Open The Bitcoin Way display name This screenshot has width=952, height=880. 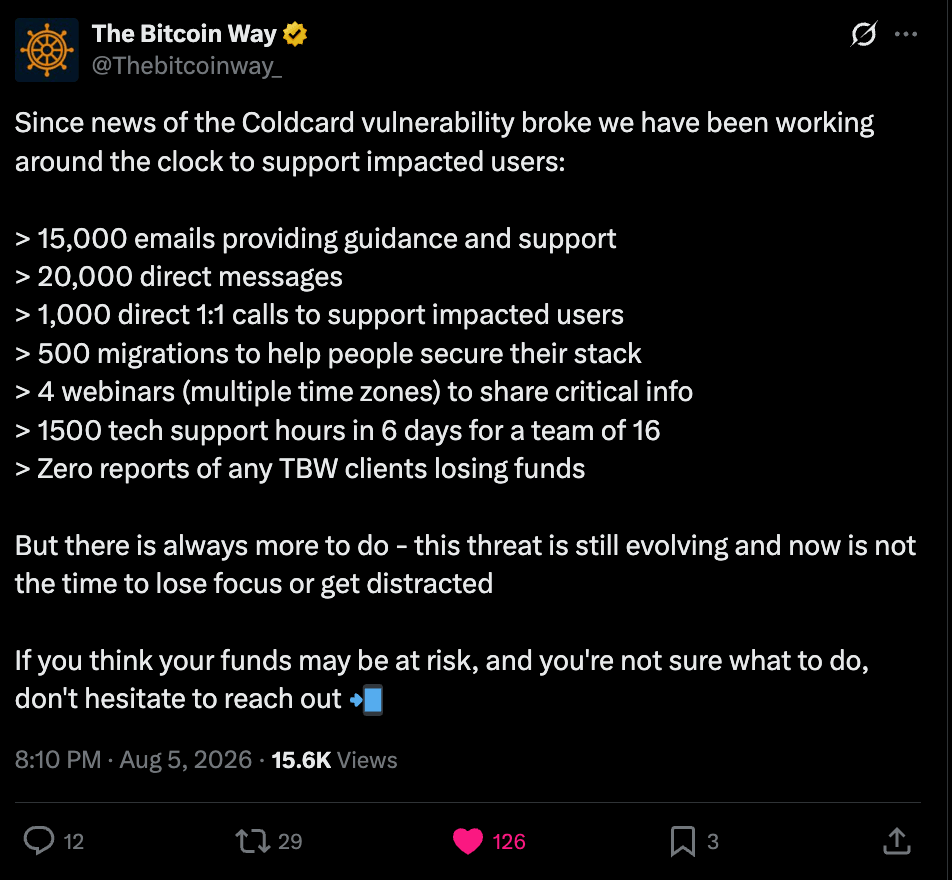(184, 34)
